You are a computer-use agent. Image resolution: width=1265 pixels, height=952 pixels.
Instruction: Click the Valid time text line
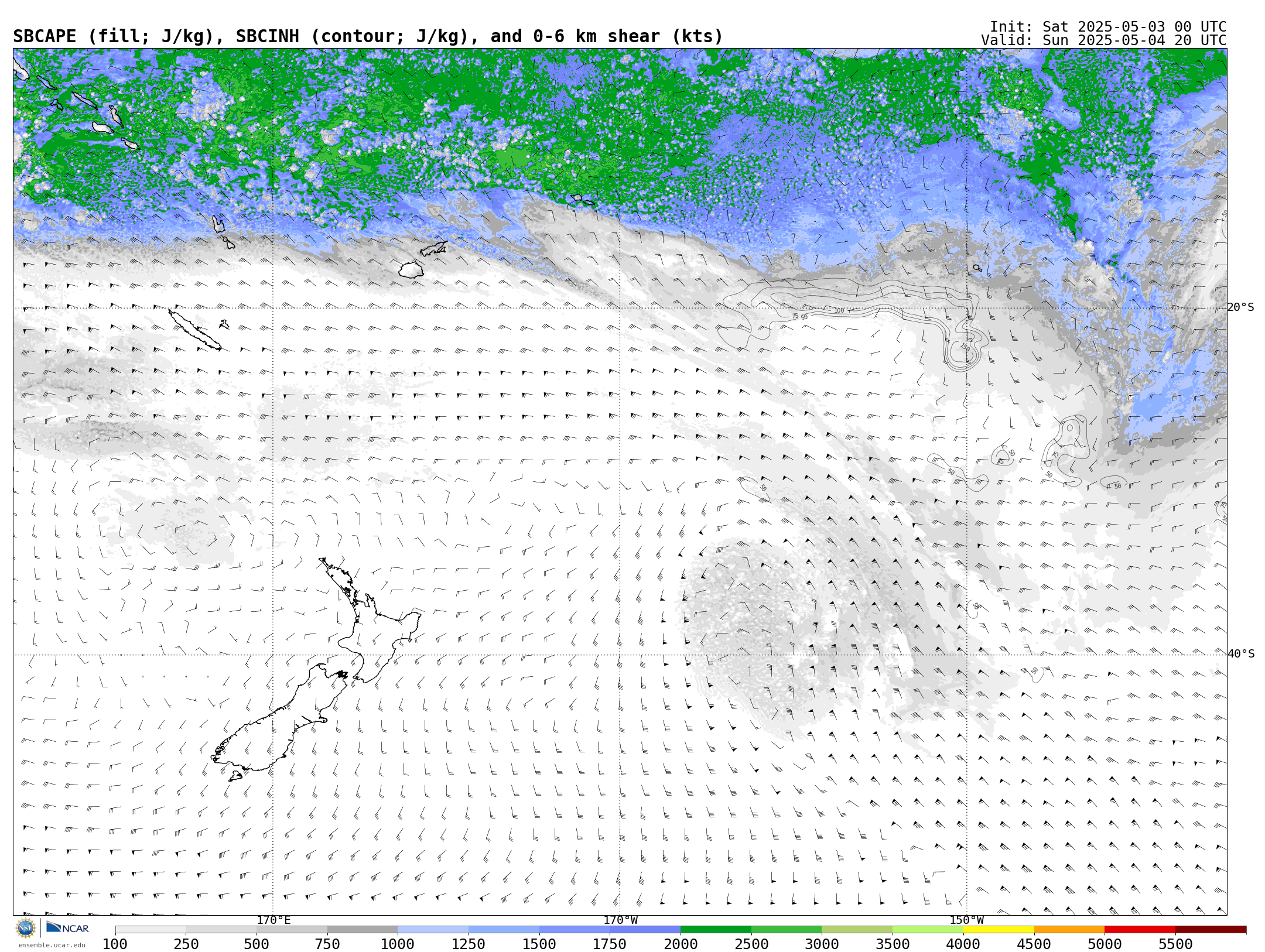click(x=1103, y=40)
